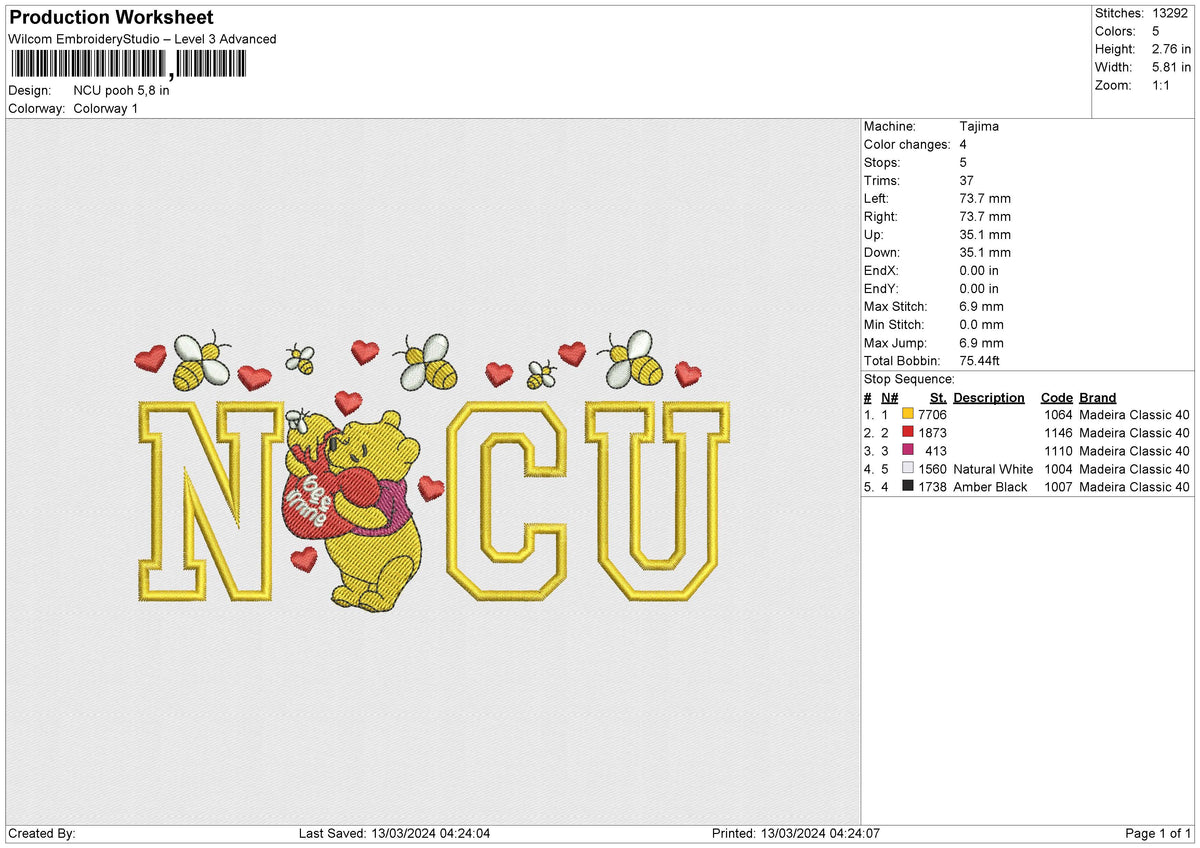Click the Stop Sequence heading
This screenshot has height=848, width=1200.
pos(909,379)
